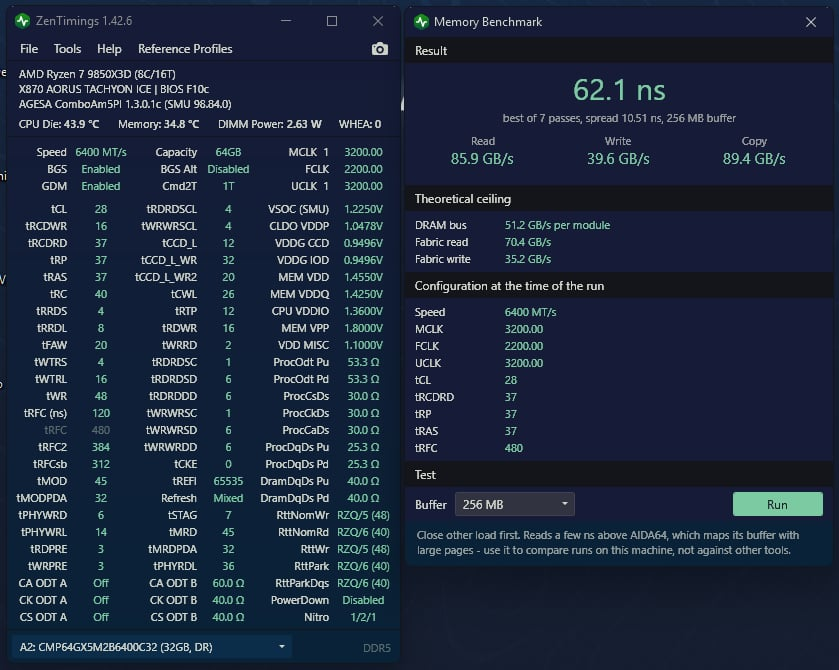
Task: Click the CPU Die 43.9 °C reading
Action: [x=59, y=124]
